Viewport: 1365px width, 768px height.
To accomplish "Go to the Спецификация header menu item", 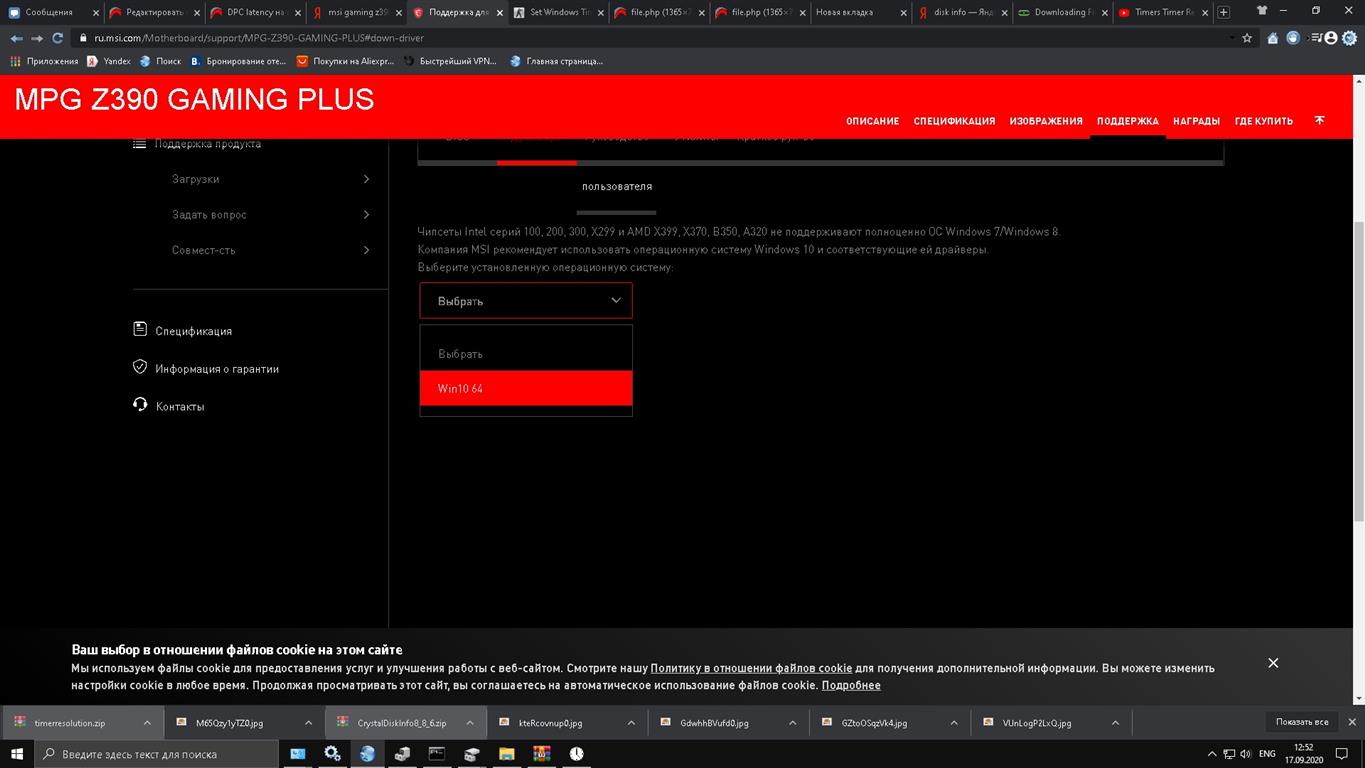I will tap(954, 121).
